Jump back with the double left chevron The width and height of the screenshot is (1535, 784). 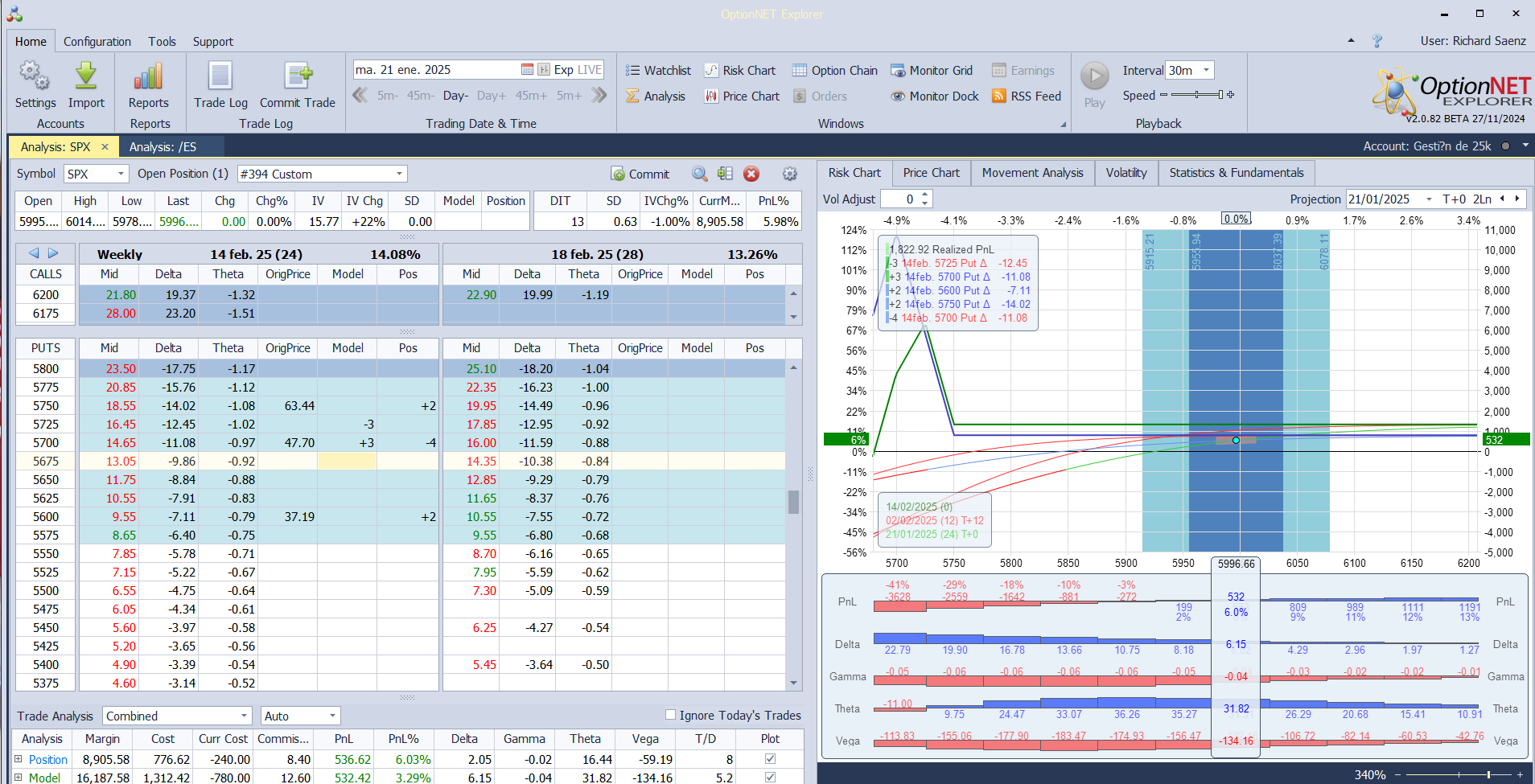pos(360,96)
